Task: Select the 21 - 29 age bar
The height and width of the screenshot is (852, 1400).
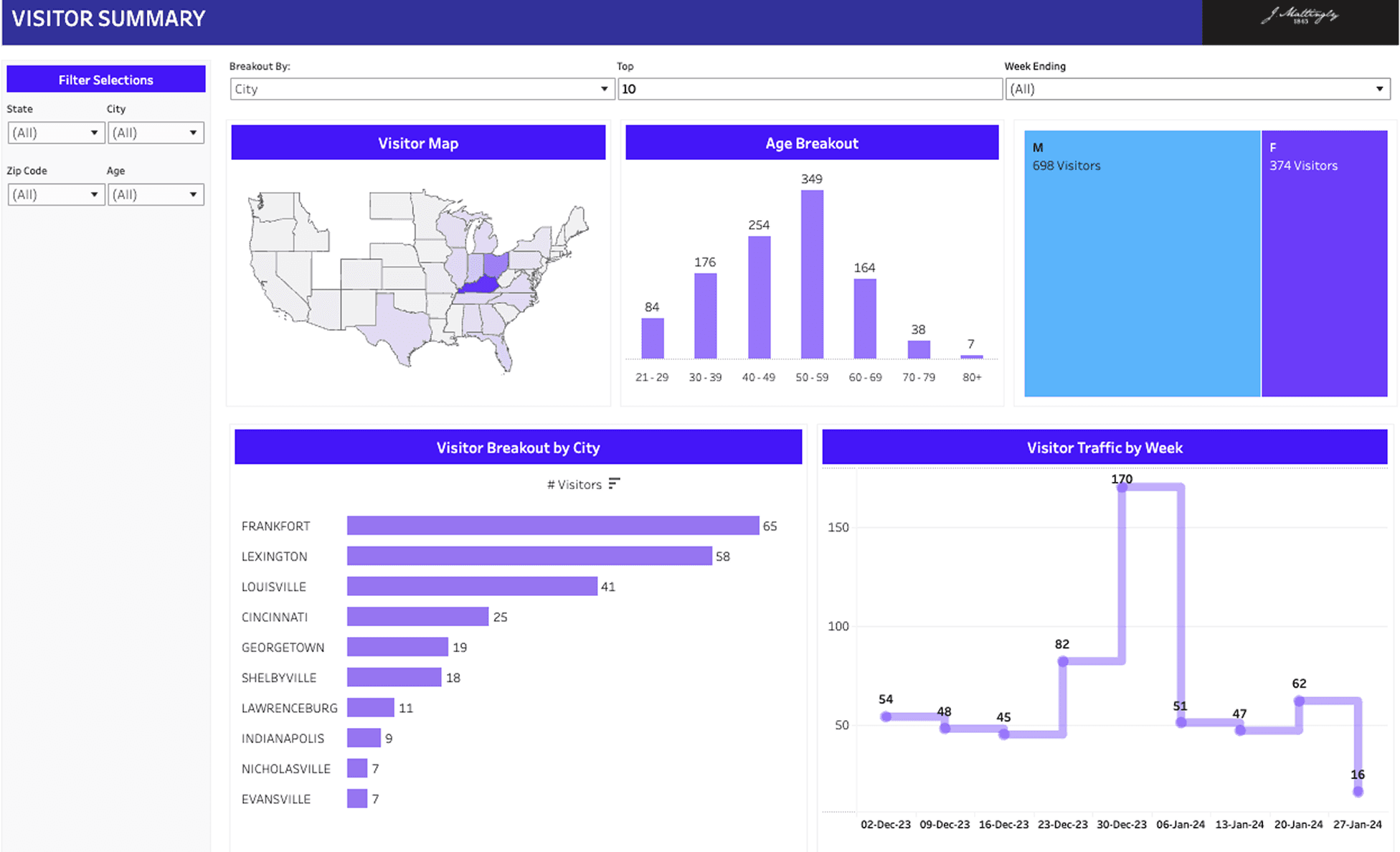Action: tap(652, 338)
